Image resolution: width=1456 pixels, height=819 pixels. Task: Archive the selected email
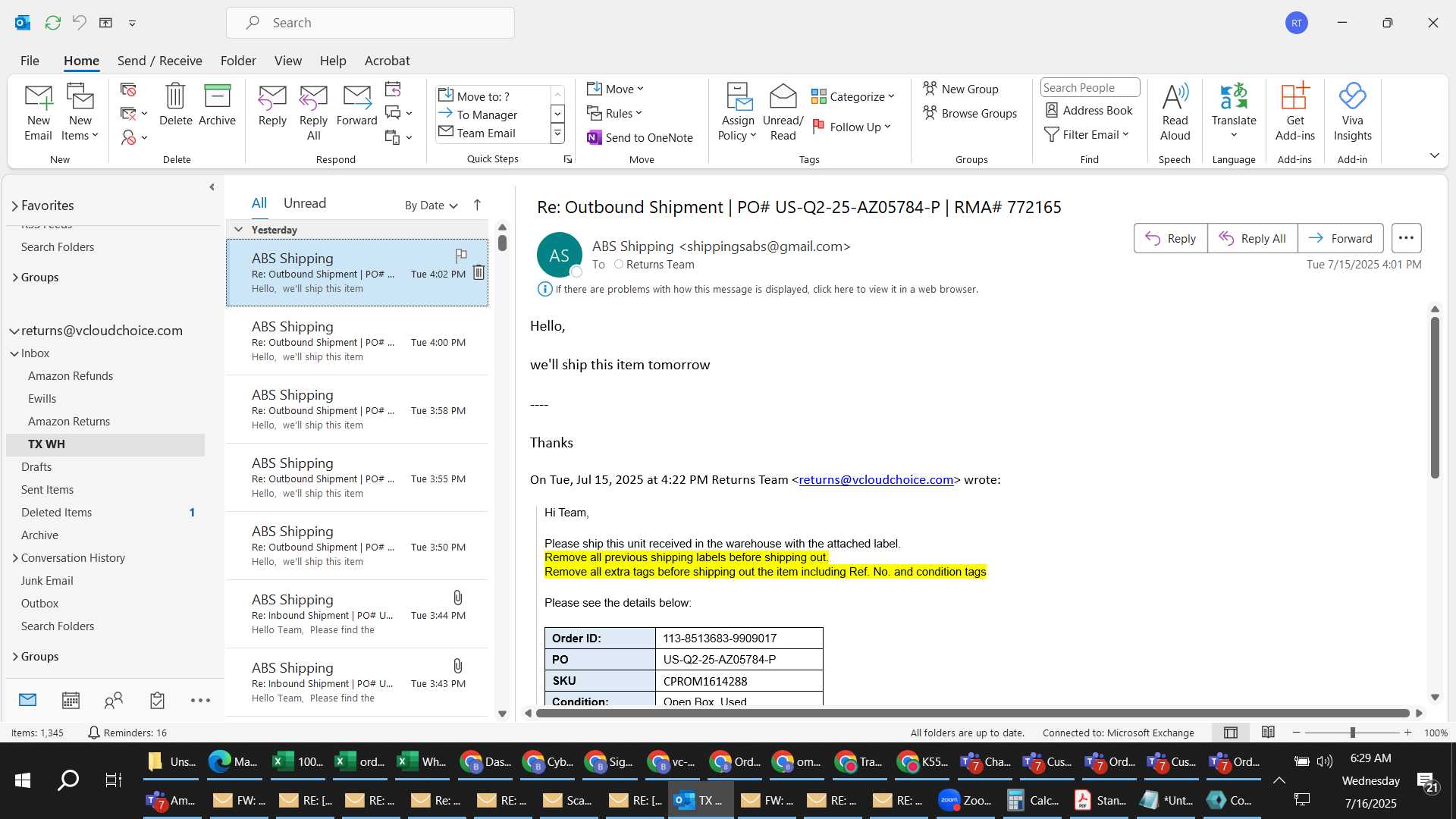tap(217, 105)
